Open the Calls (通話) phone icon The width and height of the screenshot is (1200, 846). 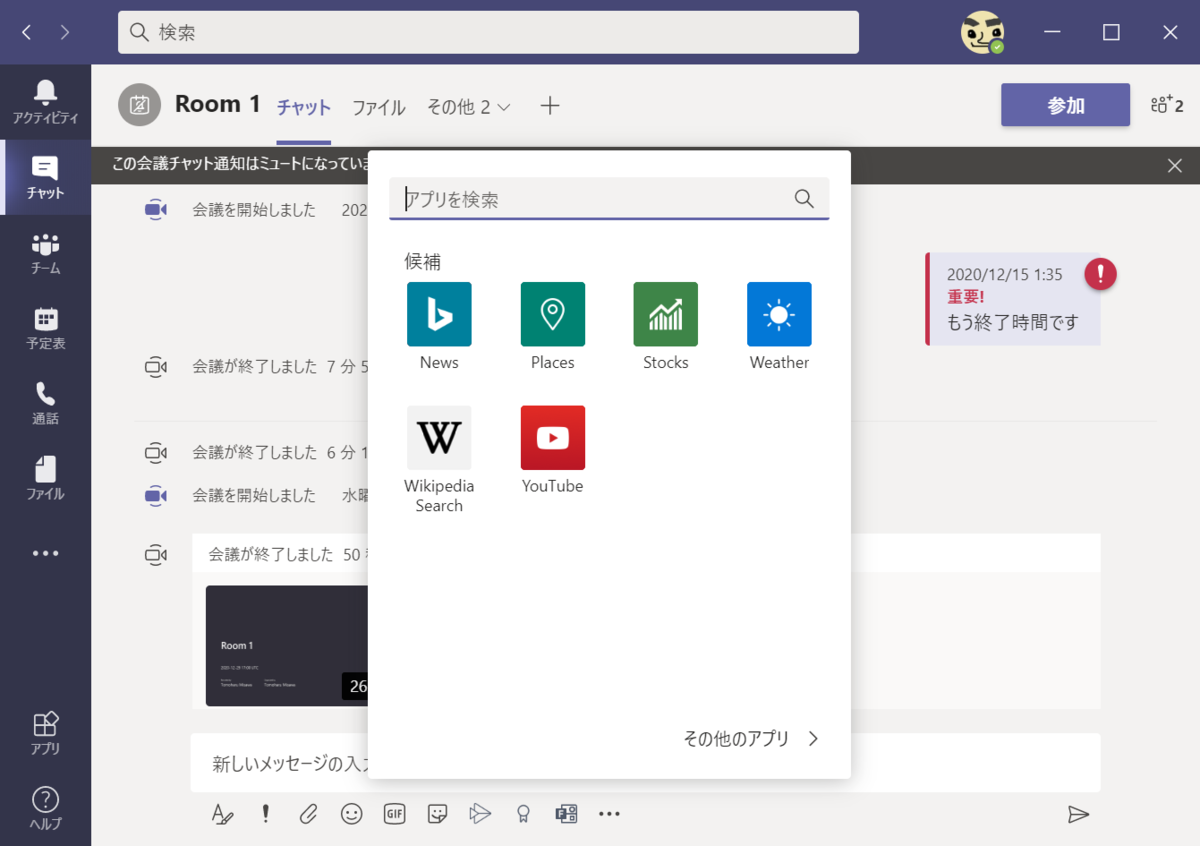pos(45,403)
